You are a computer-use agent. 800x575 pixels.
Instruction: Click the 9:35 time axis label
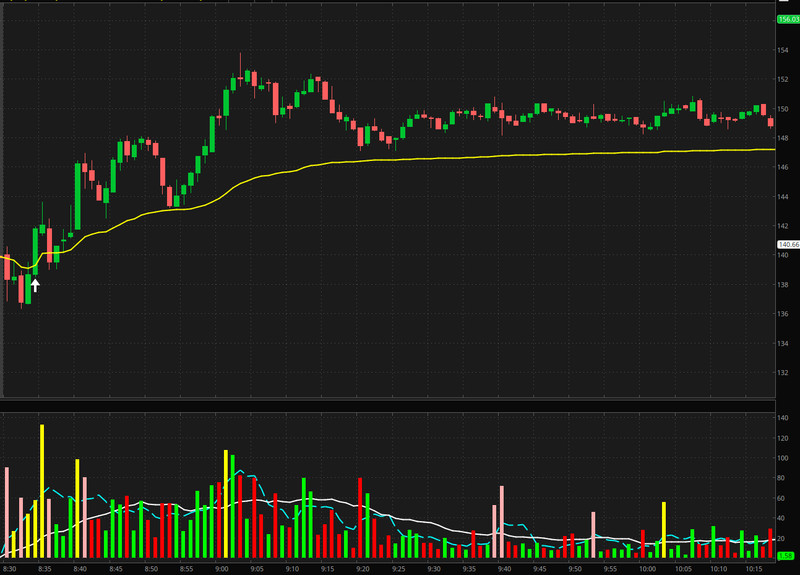coord(469,569)
